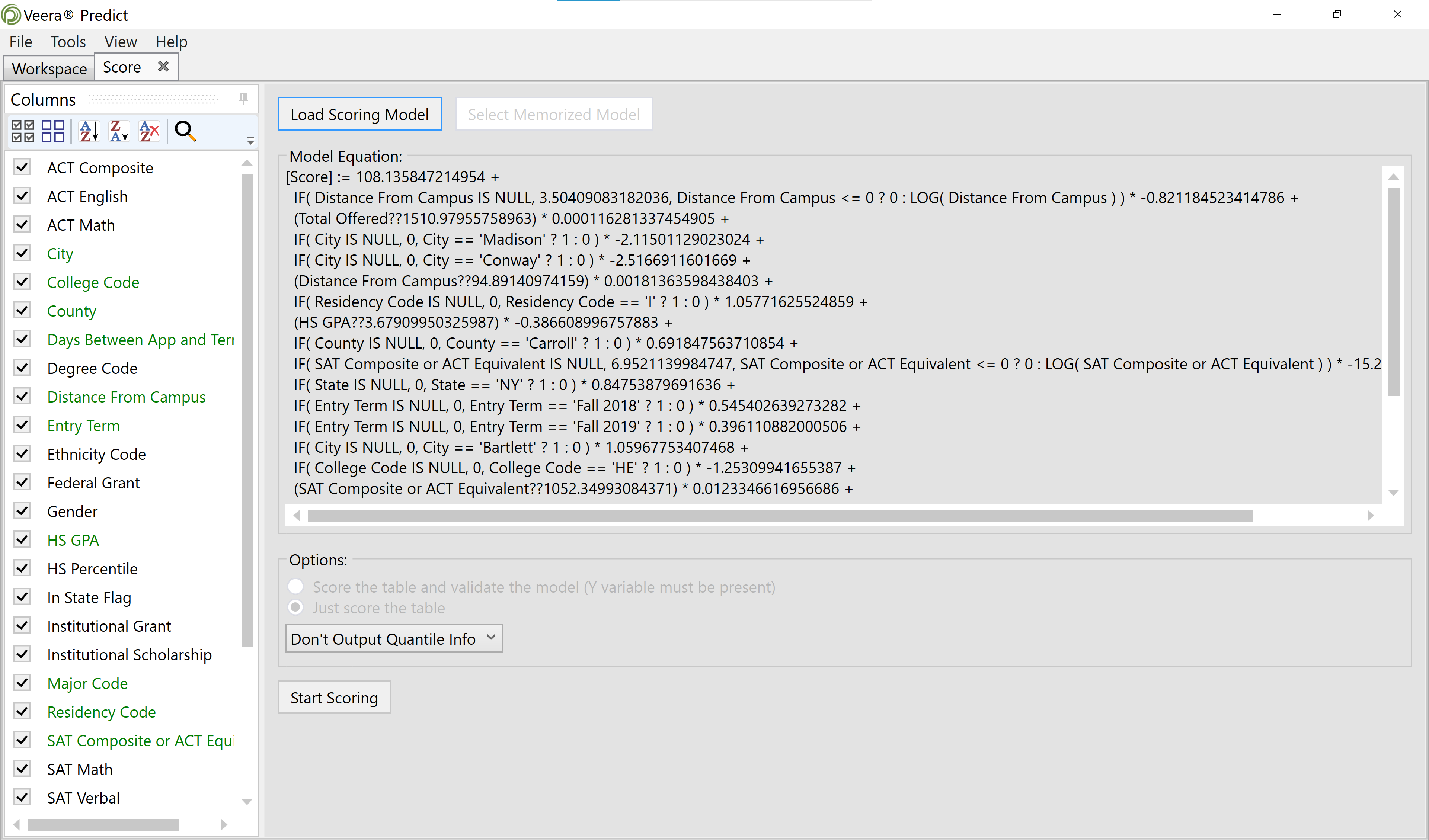
Task: Click the check all columns icon
Action: [x=23, y=131]
